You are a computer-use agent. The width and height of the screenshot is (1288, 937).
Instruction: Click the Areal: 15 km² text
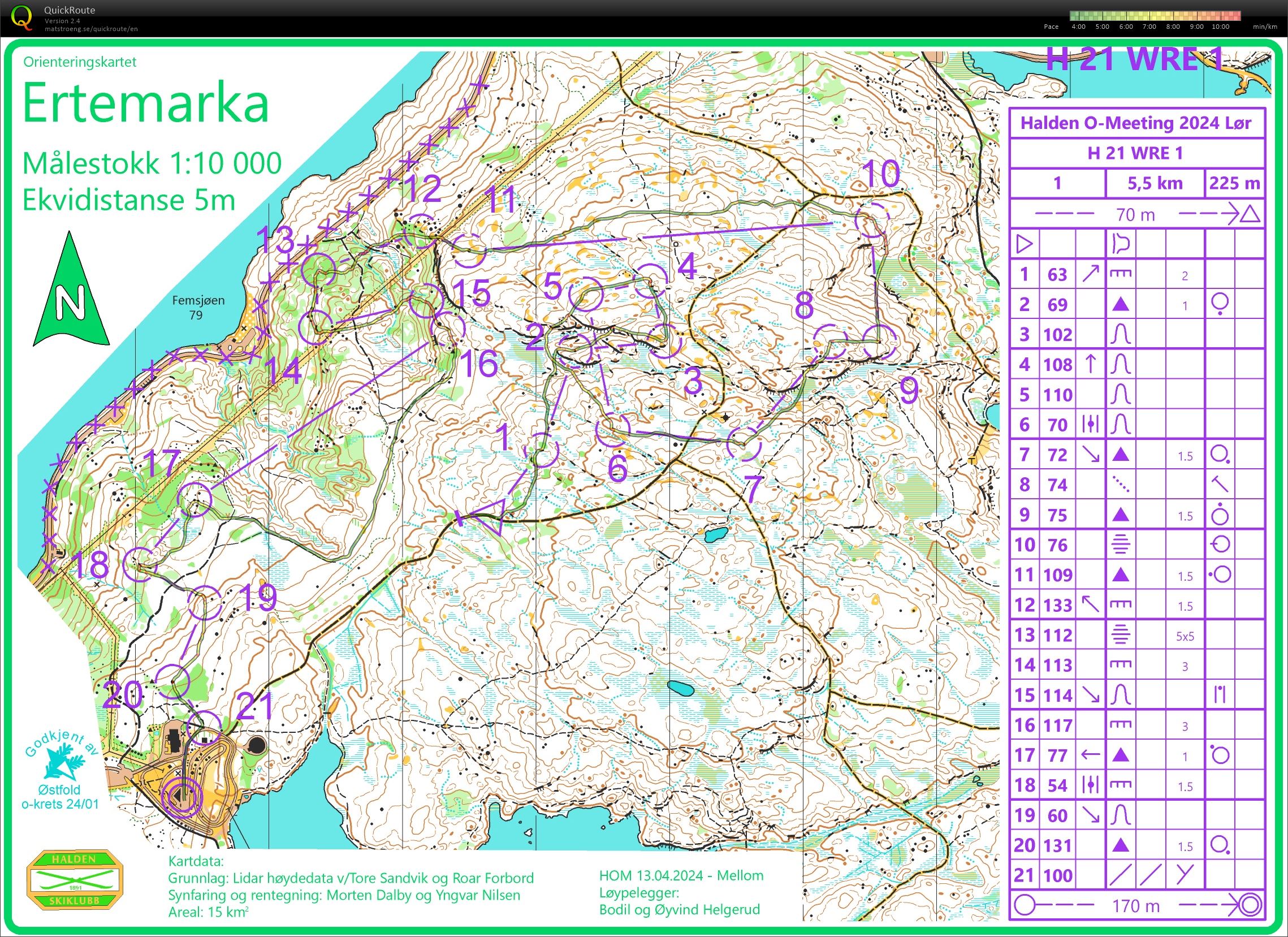[209, 912]
